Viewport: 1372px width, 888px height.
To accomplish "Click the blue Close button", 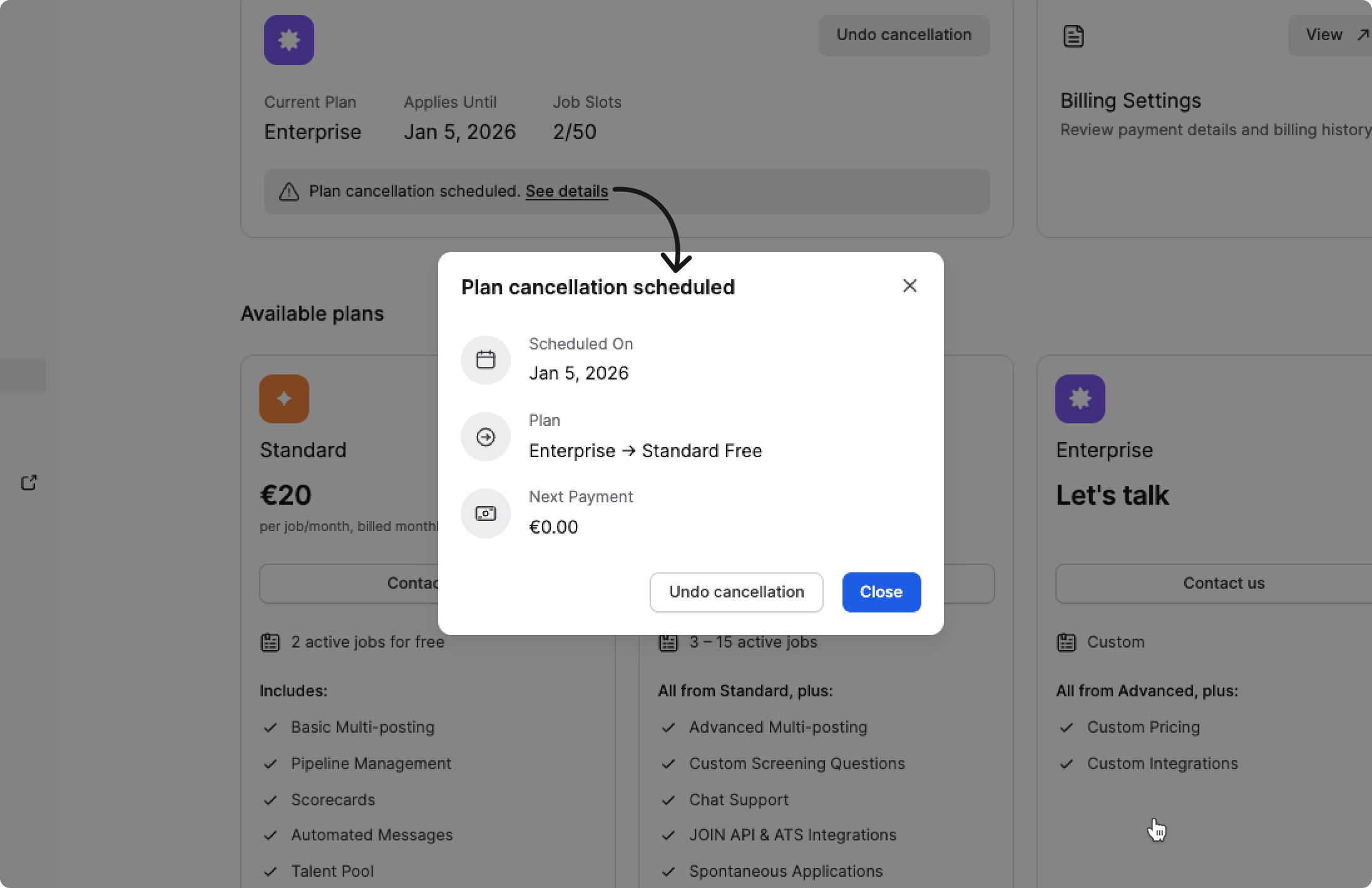I will (881, 592).
